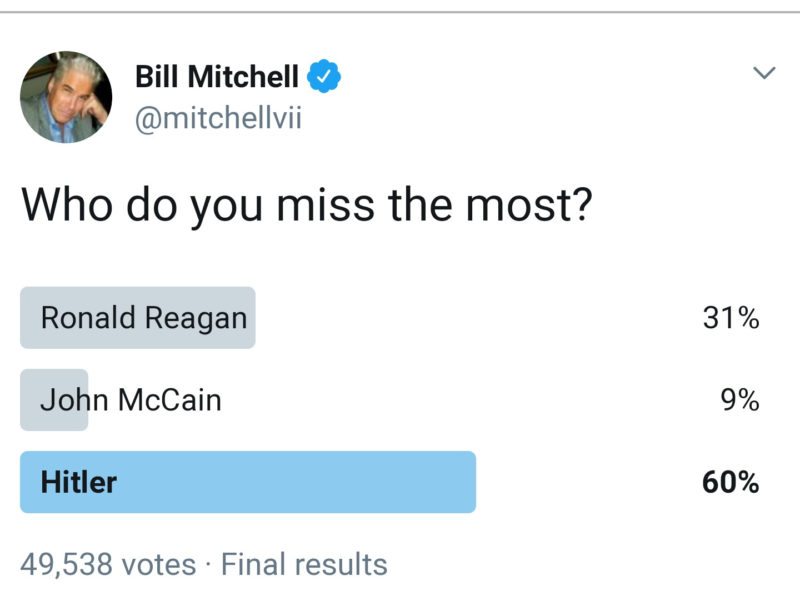The height and width of the screenshot is (601, 800).
Task: Click the middle of the blue Hitler bar
Action: pos(248,482)
